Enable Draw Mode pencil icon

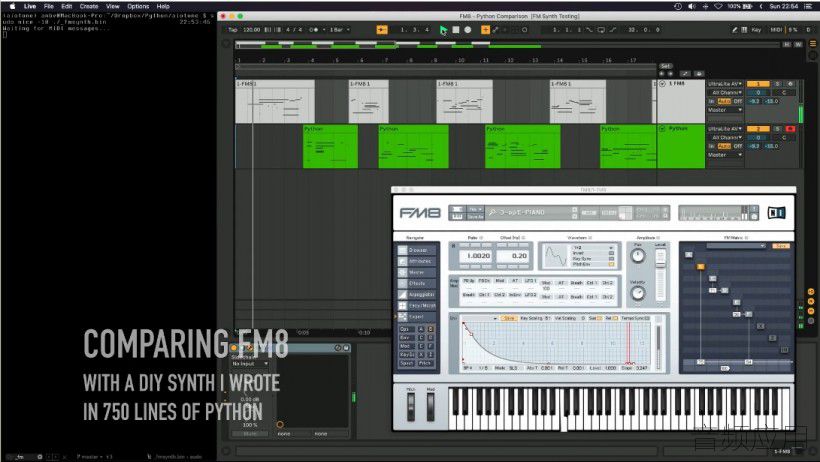(734, 30)
